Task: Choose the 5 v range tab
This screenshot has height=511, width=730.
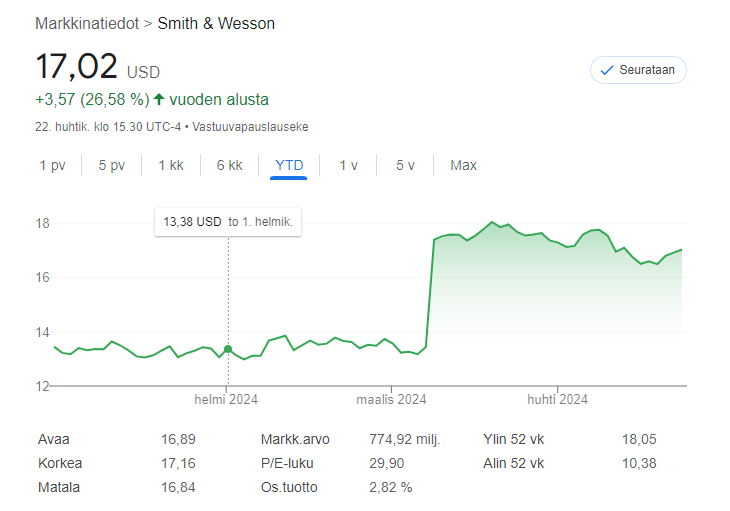Action: 405,165
